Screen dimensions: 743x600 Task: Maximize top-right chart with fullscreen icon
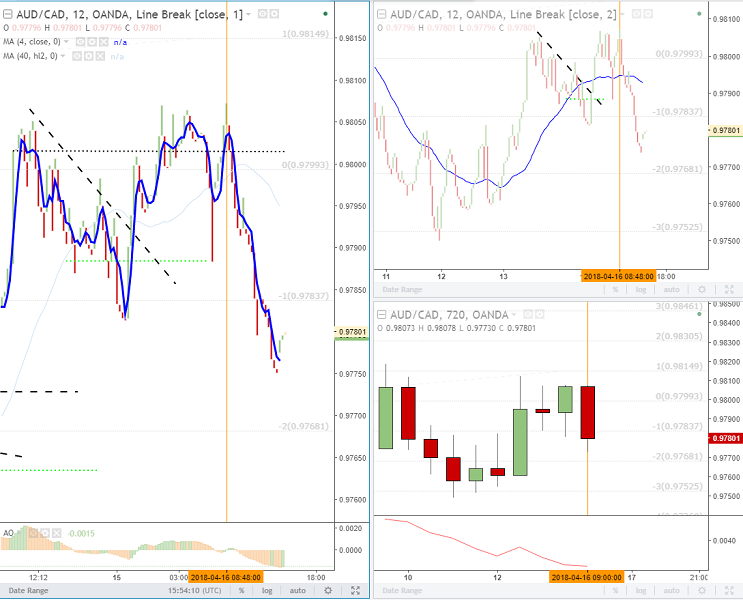tap(729, 290)
